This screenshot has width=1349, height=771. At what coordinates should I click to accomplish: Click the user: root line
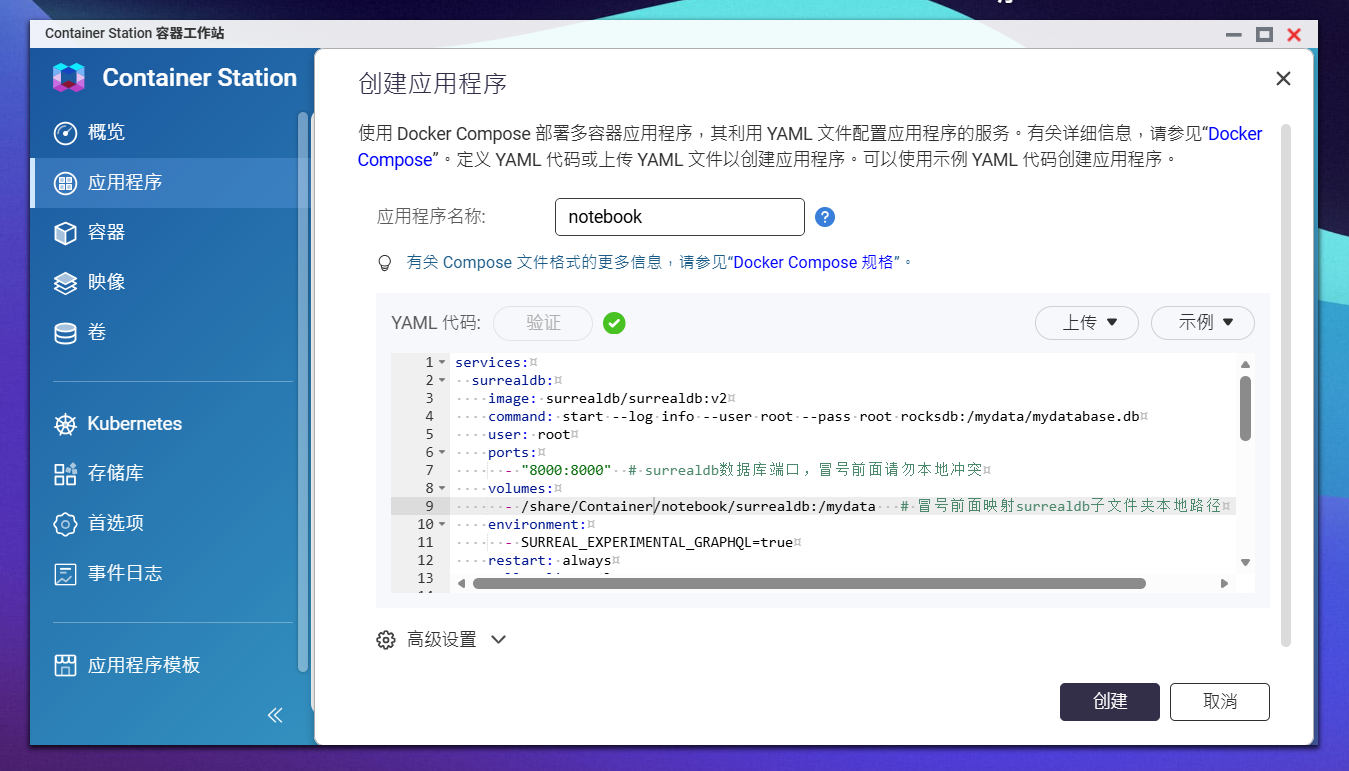tap(533, 435)
